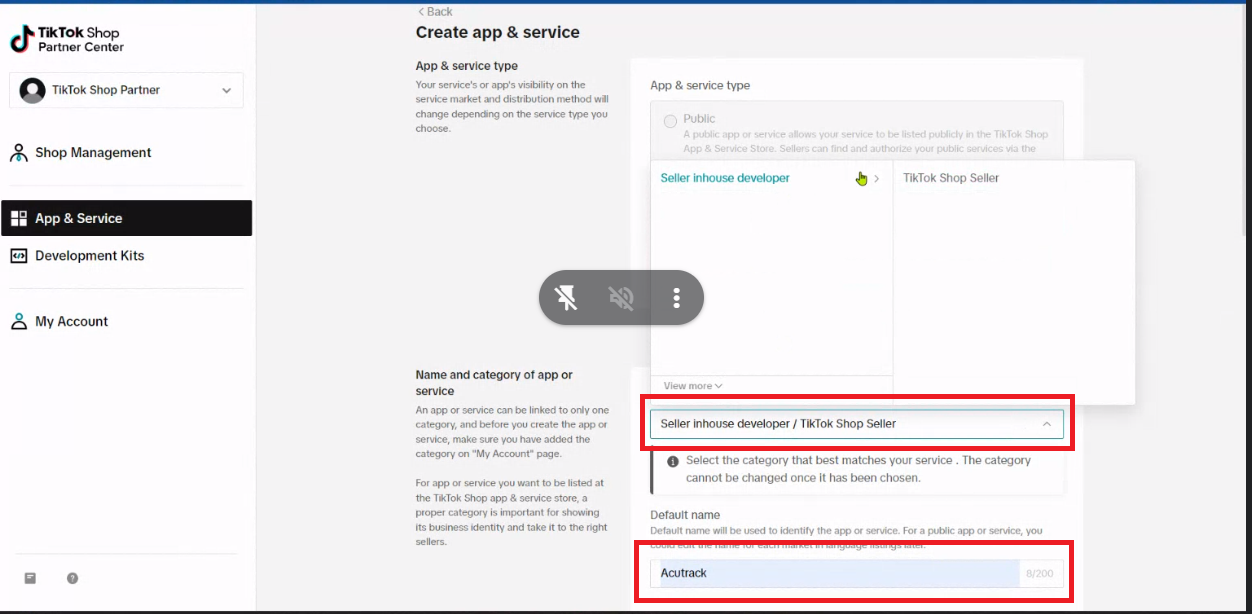Click the Default name label

685,515
